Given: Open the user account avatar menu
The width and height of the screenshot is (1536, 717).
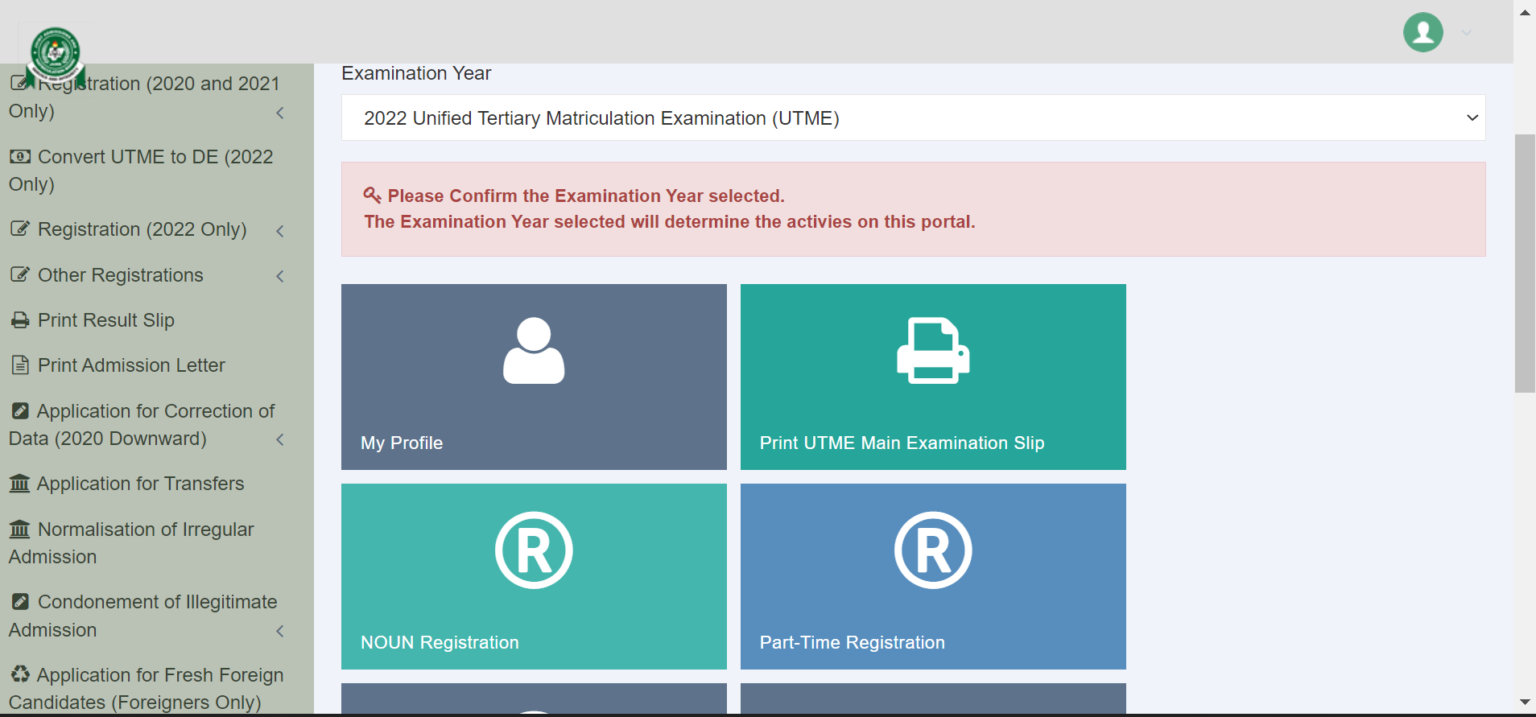Looking at the screenshot, I should pyautogui.click(x=1423, y=32).
